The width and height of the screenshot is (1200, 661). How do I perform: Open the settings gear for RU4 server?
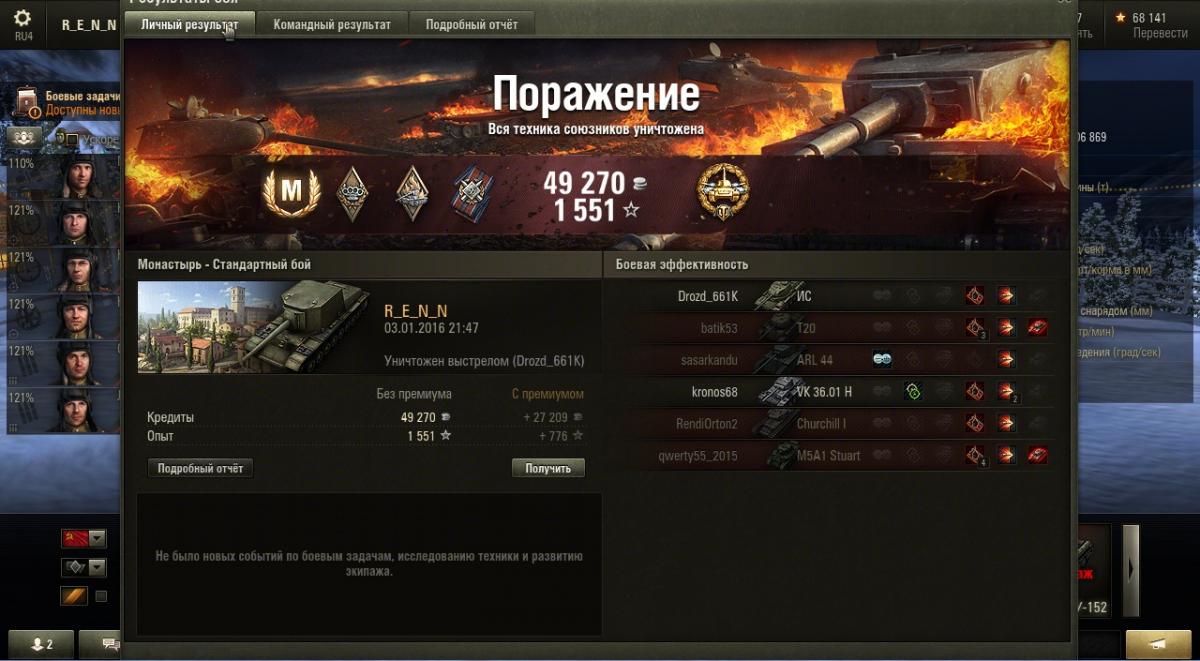point(22,18)
